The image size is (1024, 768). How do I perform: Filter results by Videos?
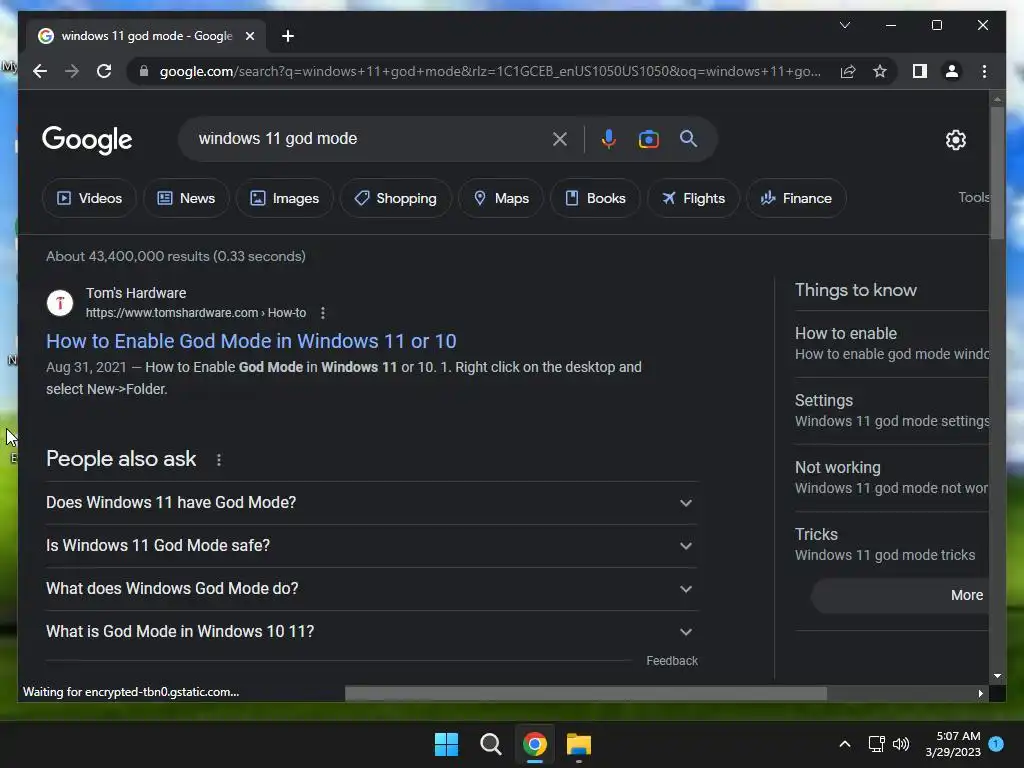89,198
